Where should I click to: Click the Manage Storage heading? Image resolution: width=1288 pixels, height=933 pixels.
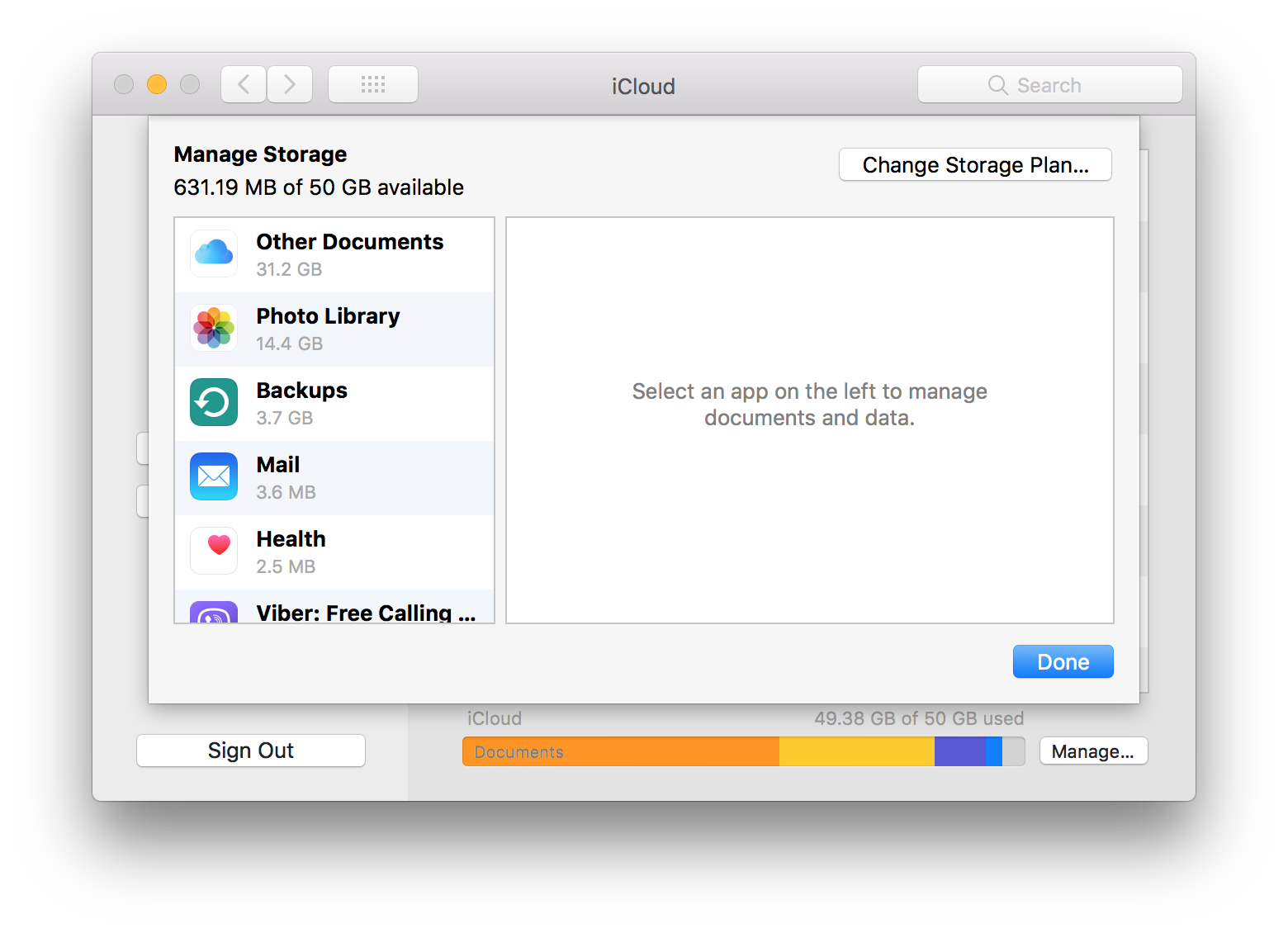[260, 154]
